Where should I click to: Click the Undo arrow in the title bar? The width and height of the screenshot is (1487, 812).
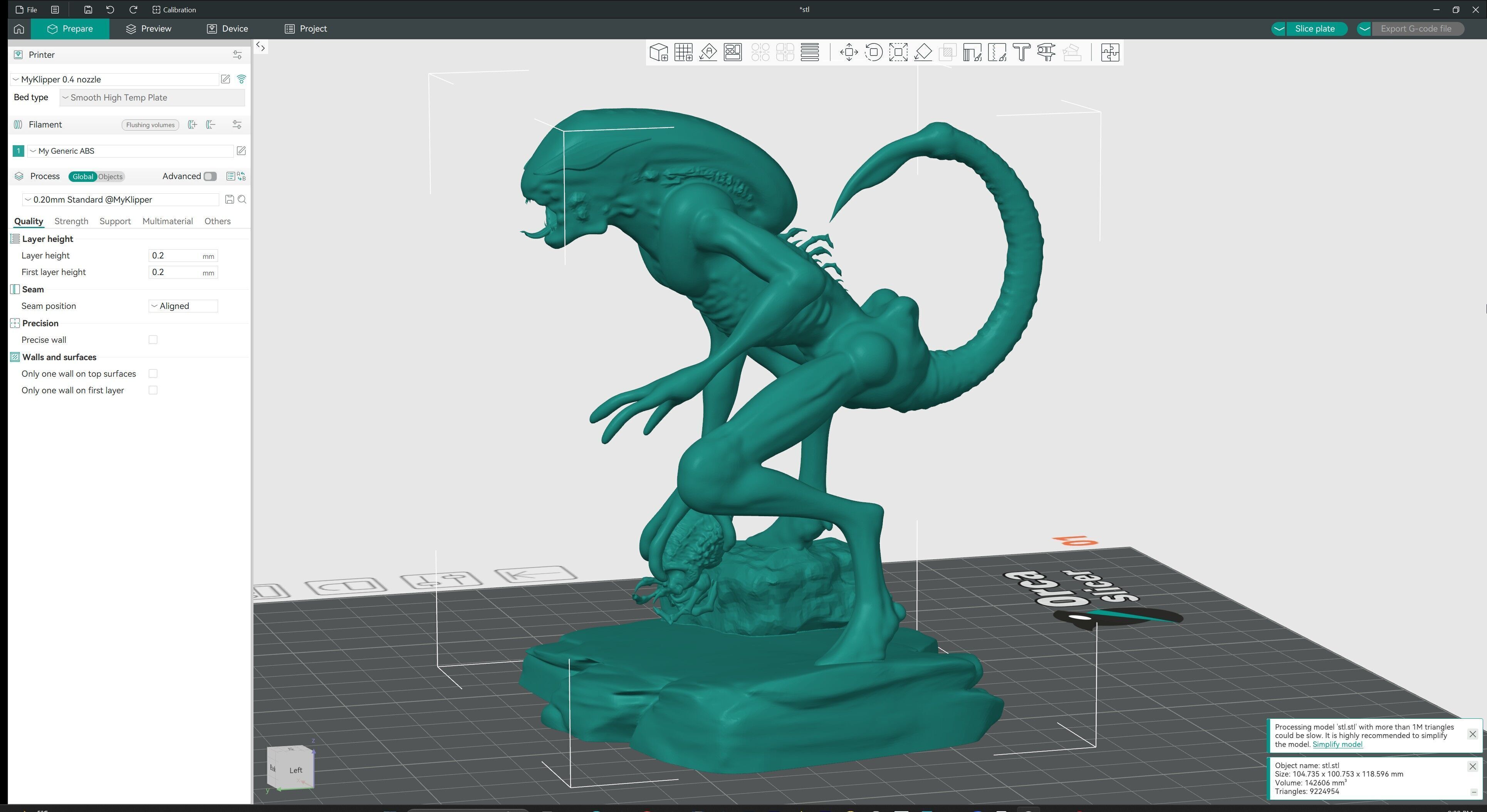(x=110, y=10)
